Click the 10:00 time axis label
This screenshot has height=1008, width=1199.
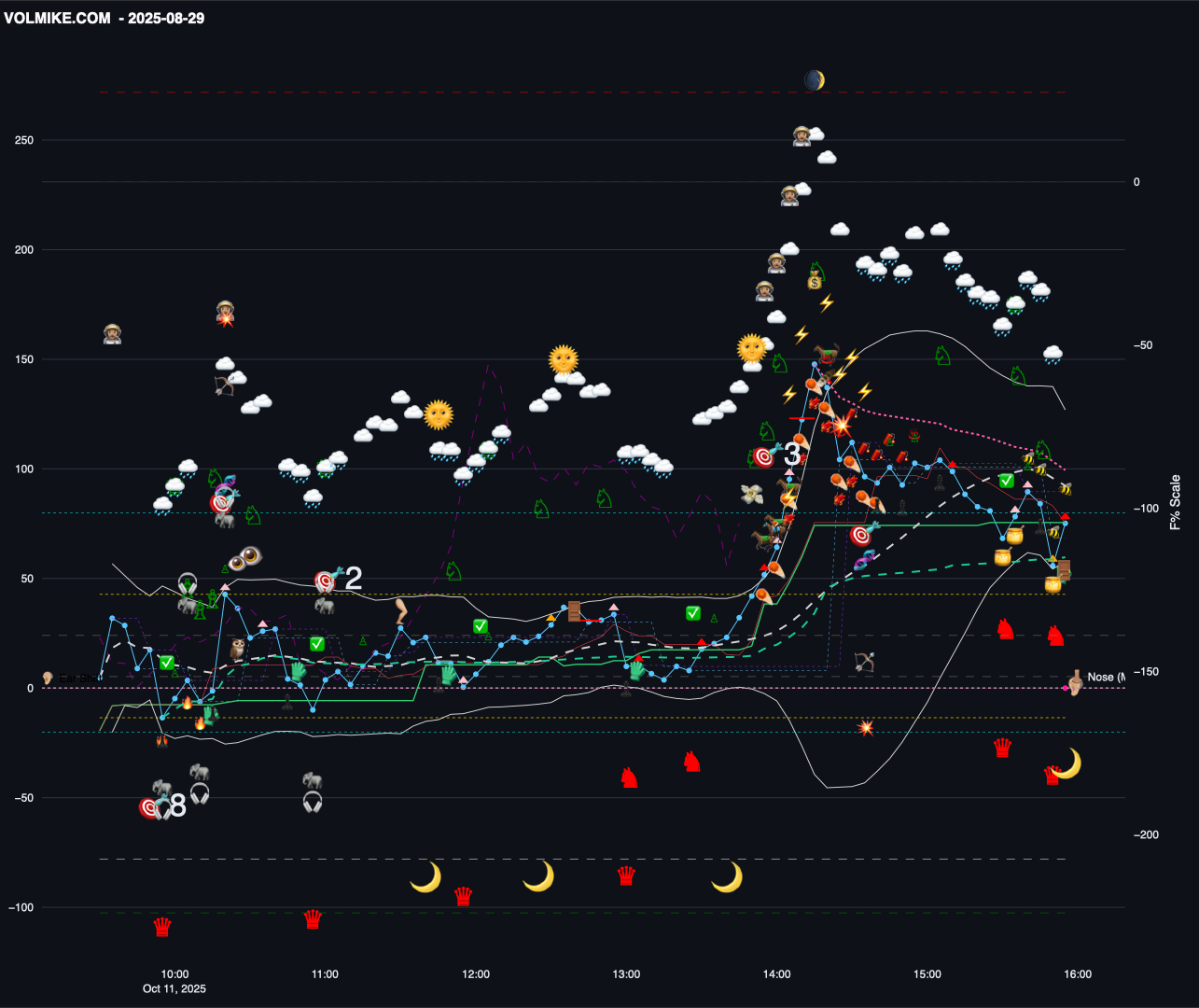tap(174, 974)
